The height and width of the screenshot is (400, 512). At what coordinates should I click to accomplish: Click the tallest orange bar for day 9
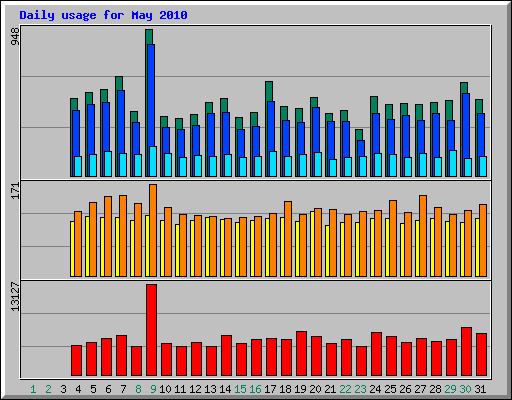(153, 230)
